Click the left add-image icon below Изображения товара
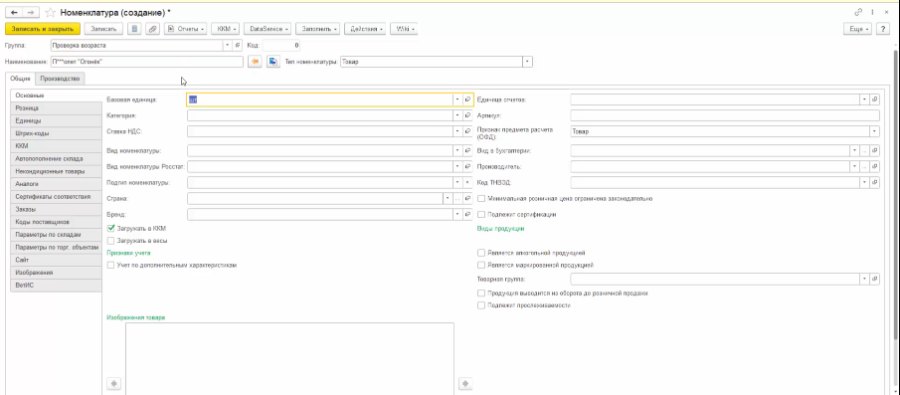 pyautogui.click(x=114, y=384)
